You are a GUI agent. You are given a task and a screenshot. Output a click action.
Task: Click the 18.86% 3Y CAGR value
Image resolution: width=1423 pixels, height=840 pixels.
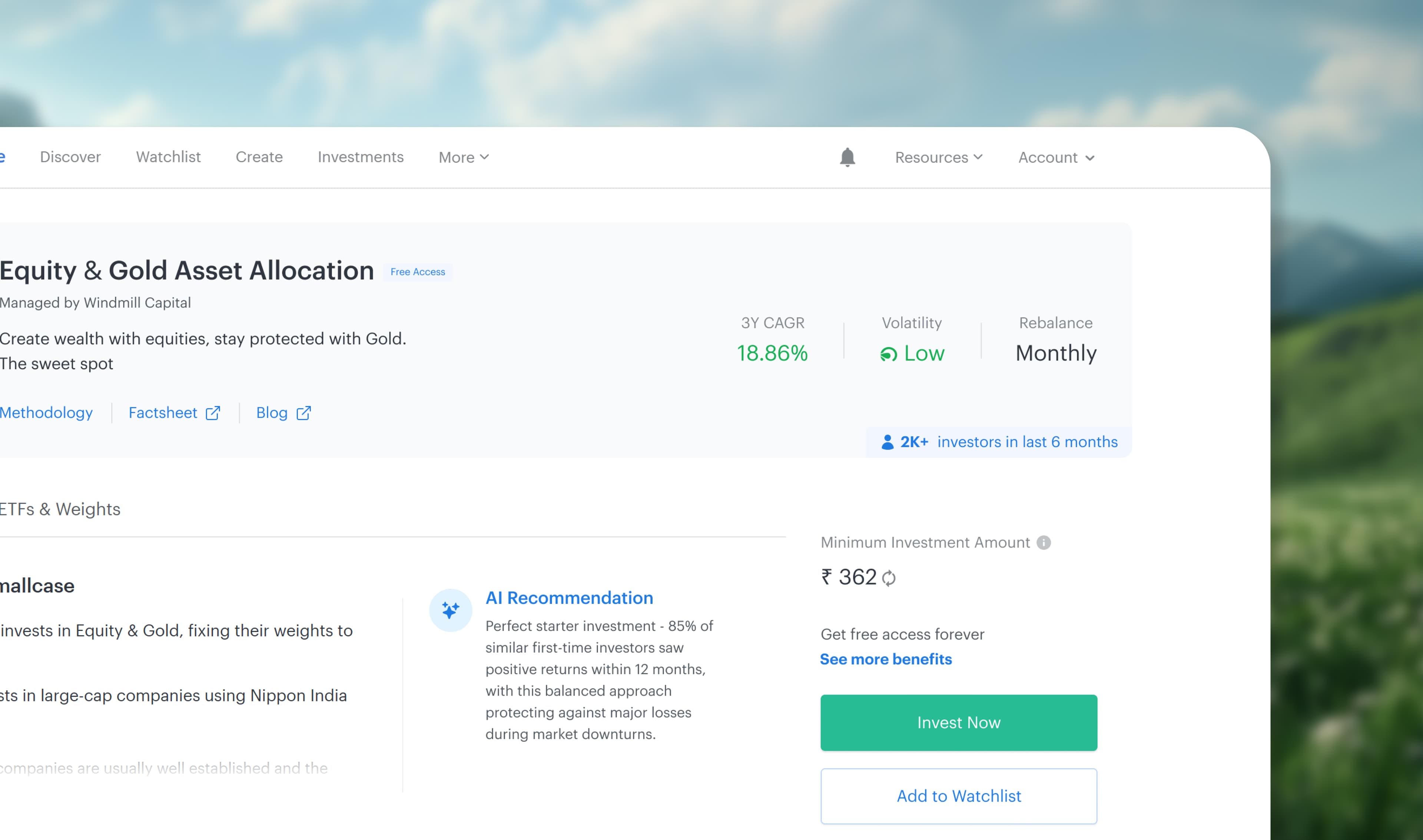click(772, 353)
